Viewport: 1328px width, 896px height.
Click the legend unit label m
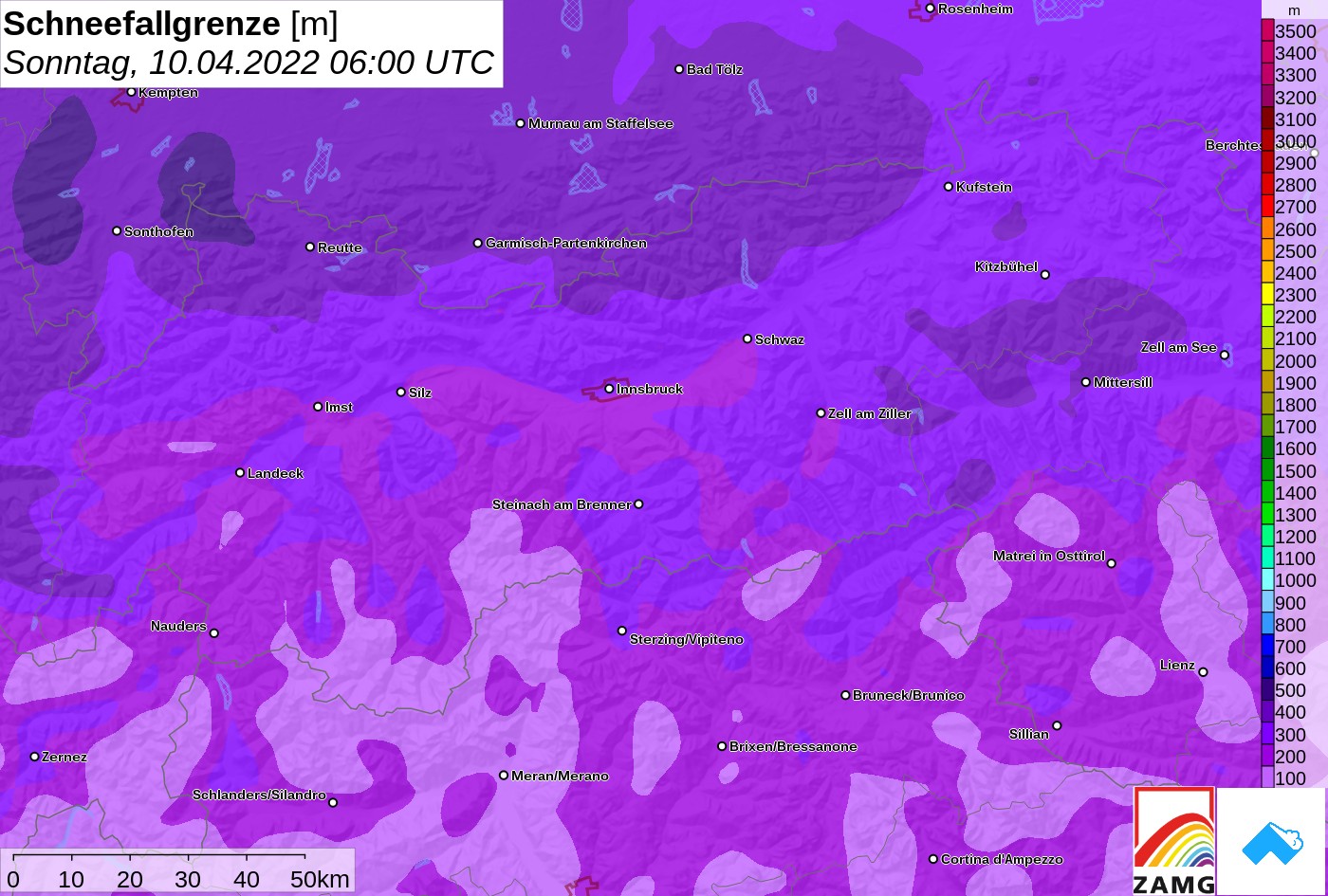click(1294, 9)
